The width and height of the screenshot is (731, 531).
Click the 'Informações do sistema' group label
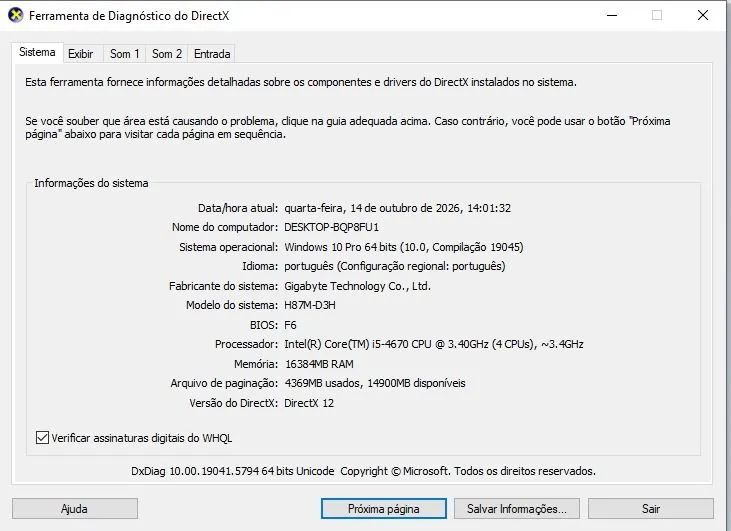coord(91,183)
